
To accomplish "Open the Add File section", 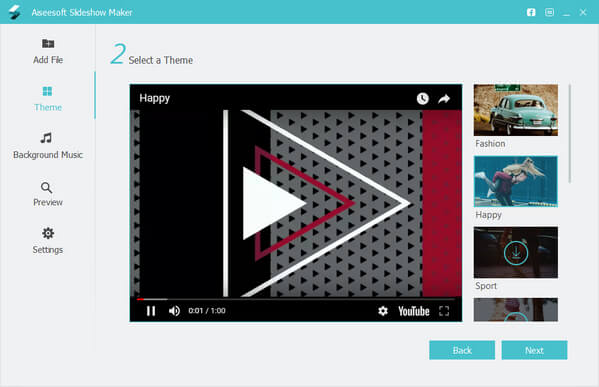I will tap(48, 51).
